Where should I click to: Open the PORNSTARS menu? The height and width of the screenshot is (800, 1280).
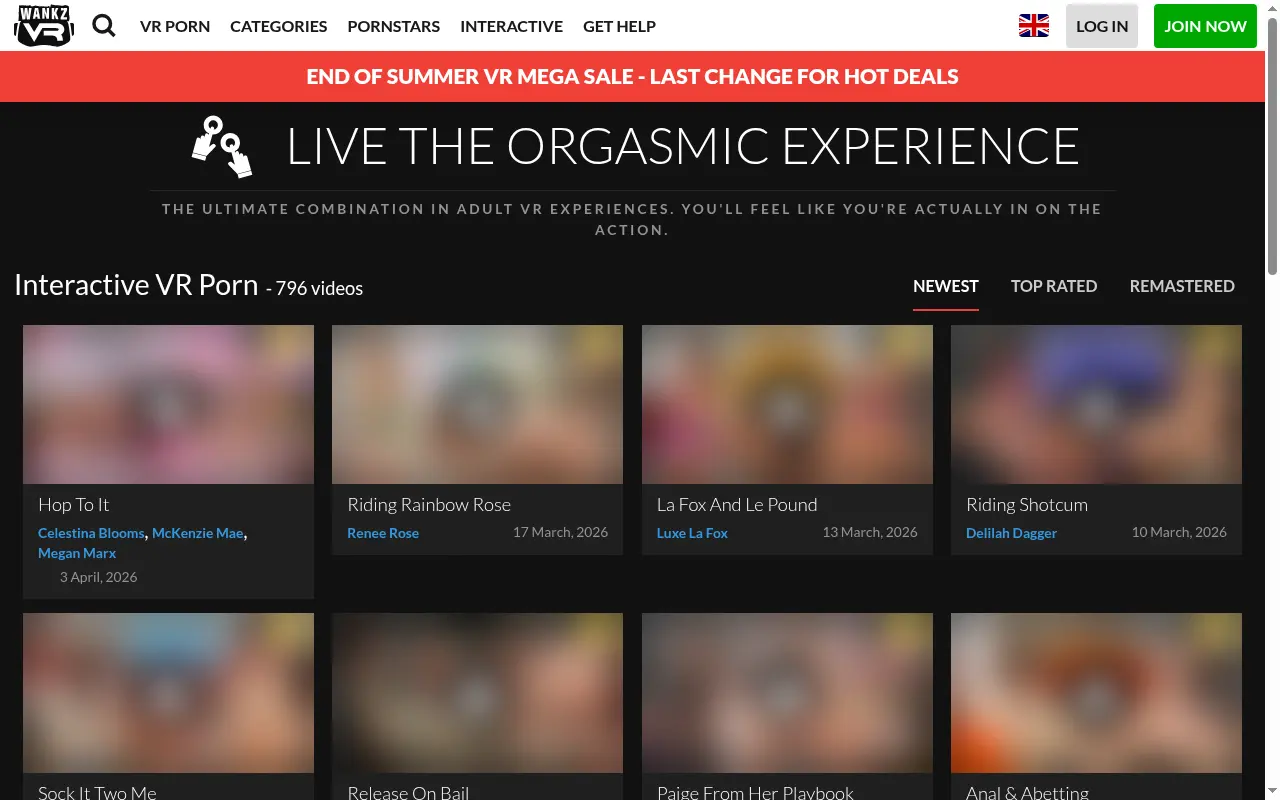click(394, 26)
